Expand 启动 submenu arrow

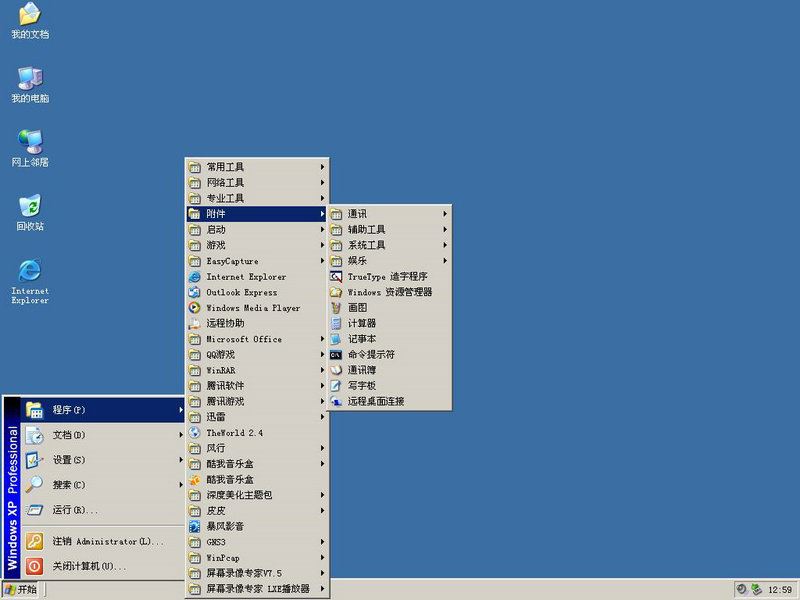coord(322,230)
